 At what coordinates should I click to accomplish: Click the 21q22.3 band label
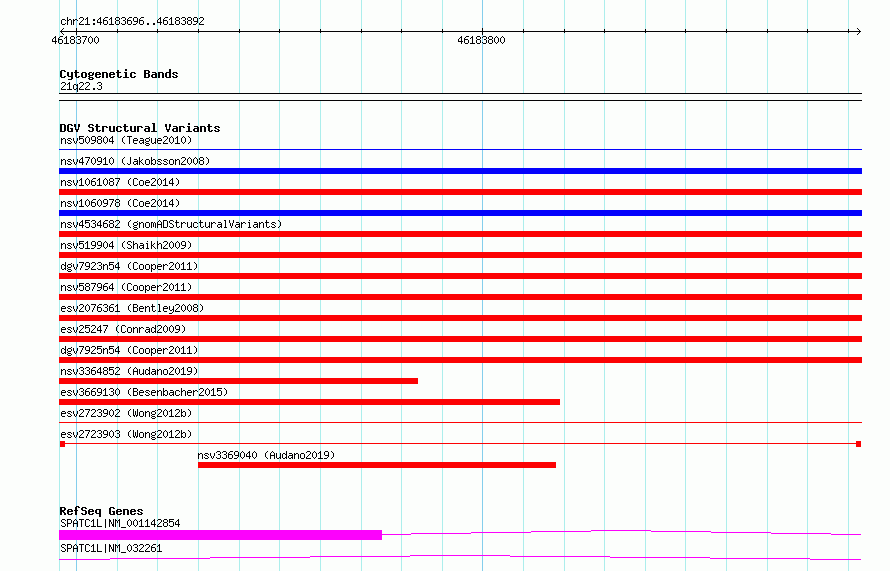tap(81, 86)
